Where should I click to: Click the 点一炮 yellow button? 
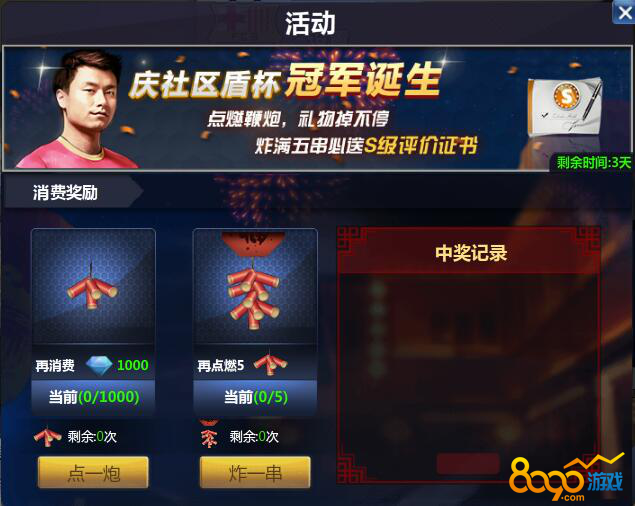(x=93, y=472)
